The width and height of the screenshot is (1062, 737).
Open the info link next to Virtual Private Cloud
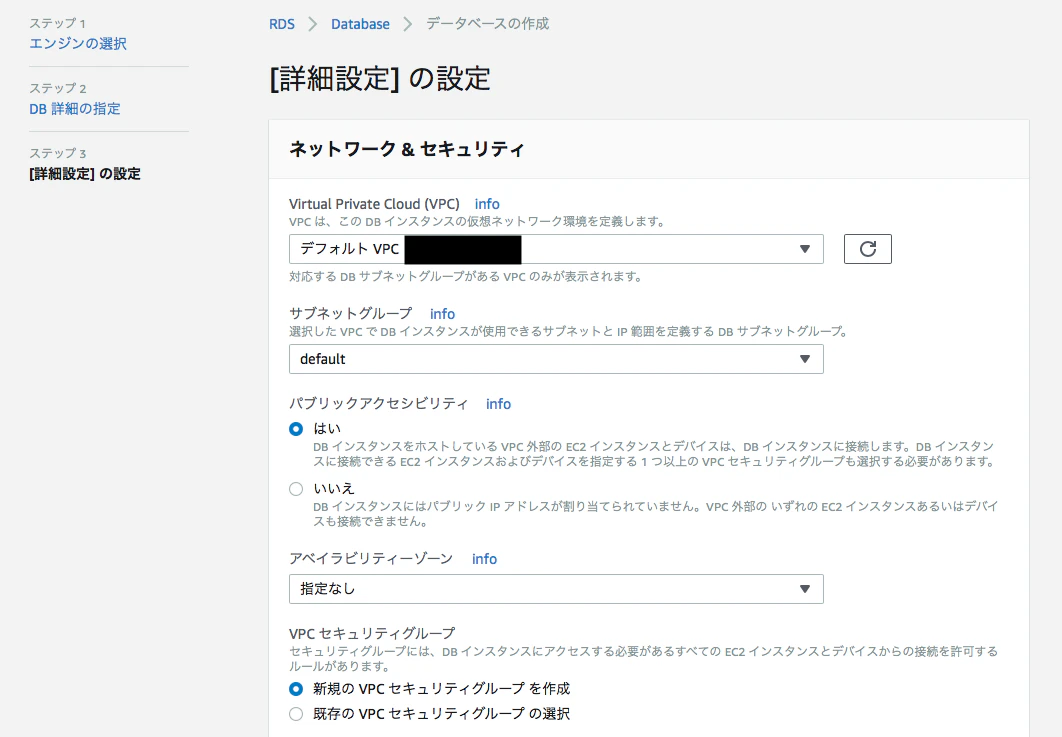487,203
